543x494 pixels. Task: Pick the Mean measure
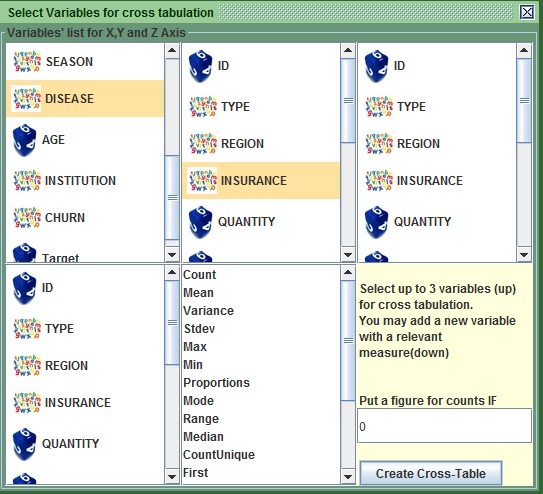click(x=198, y=293)
